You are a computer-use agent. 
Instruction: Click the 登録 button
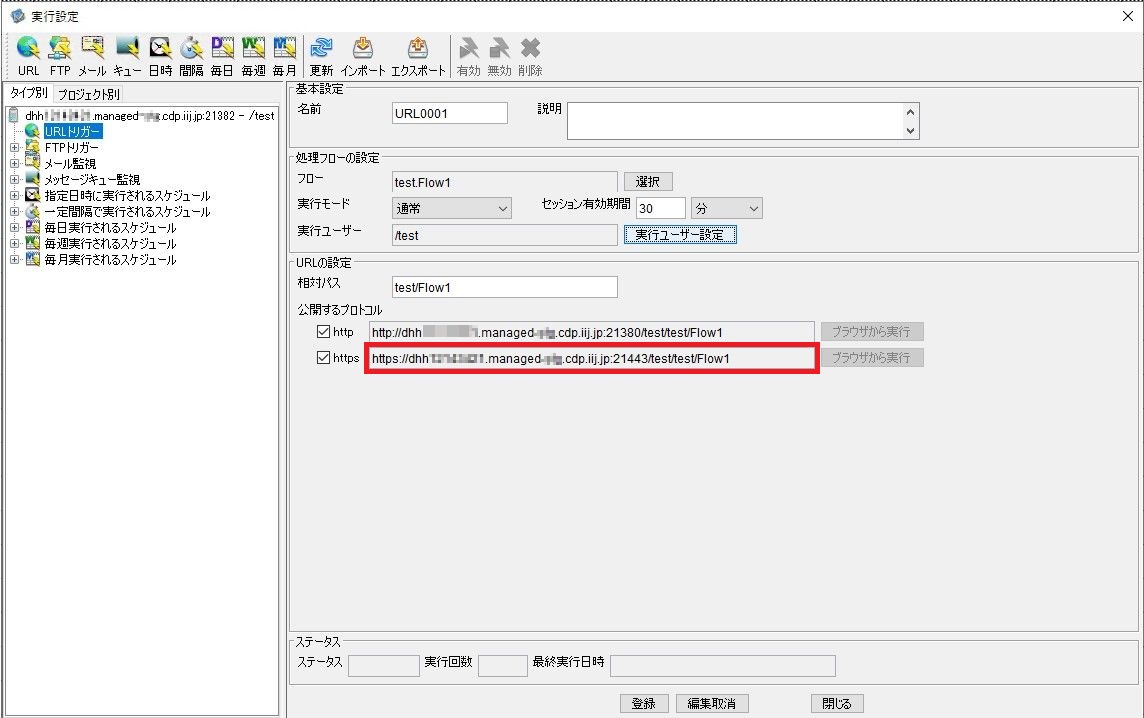point(644,703)
